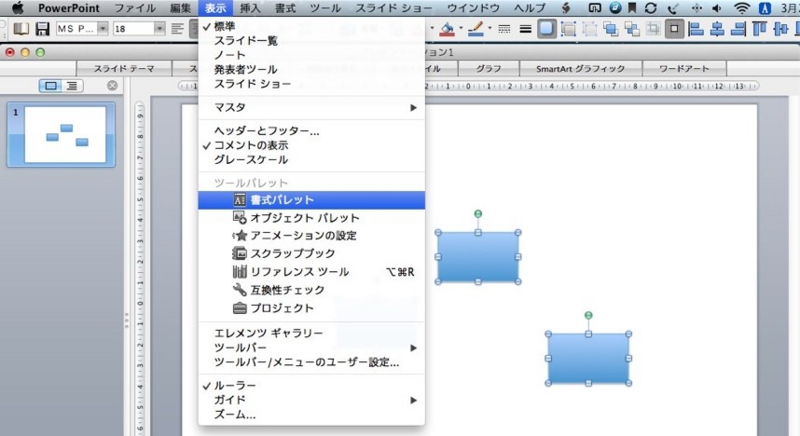This screenshot has width=800, height=436.
Task: Switch to グラフ tab
Action: coord(488,68)
